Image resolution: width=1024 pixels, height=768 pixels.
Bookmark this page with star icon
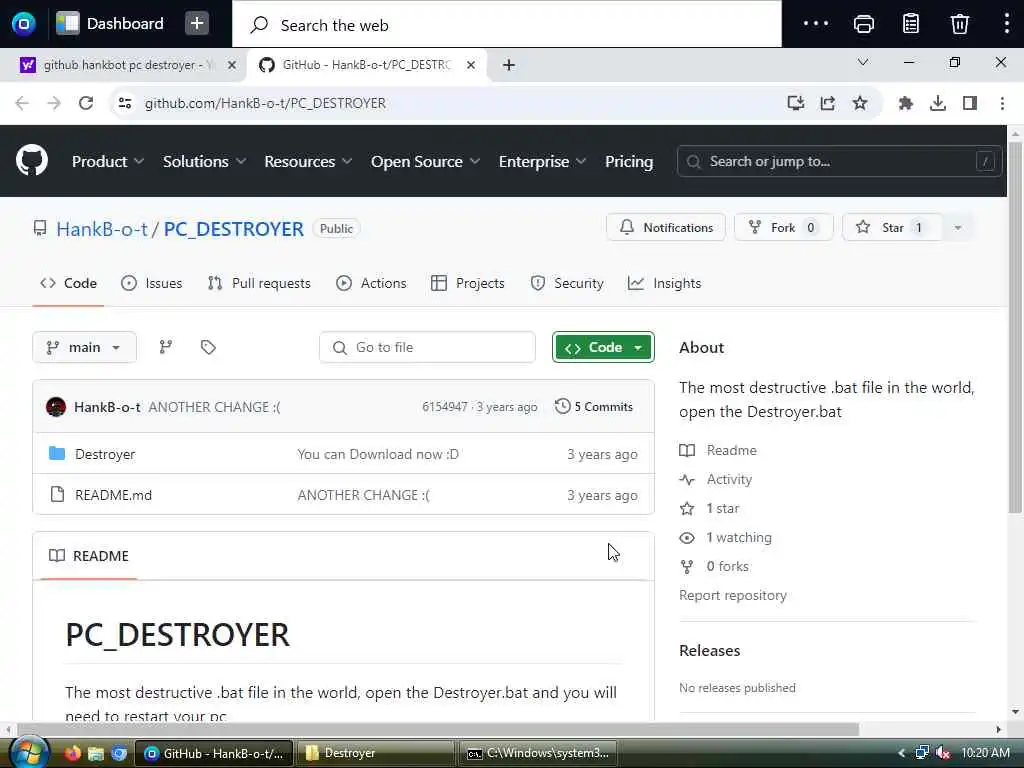(859, 103)
